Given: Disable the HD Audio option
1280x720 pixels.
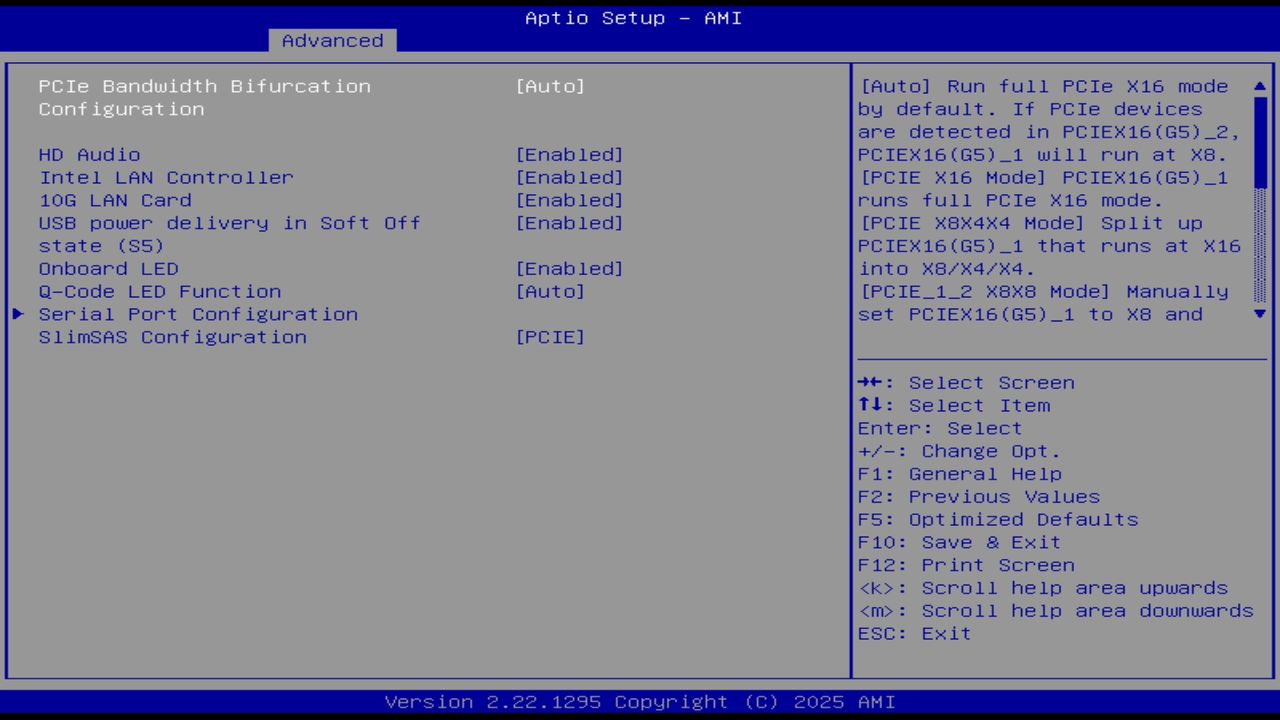Looking at the screenshot, I should (x=570, y=154).
